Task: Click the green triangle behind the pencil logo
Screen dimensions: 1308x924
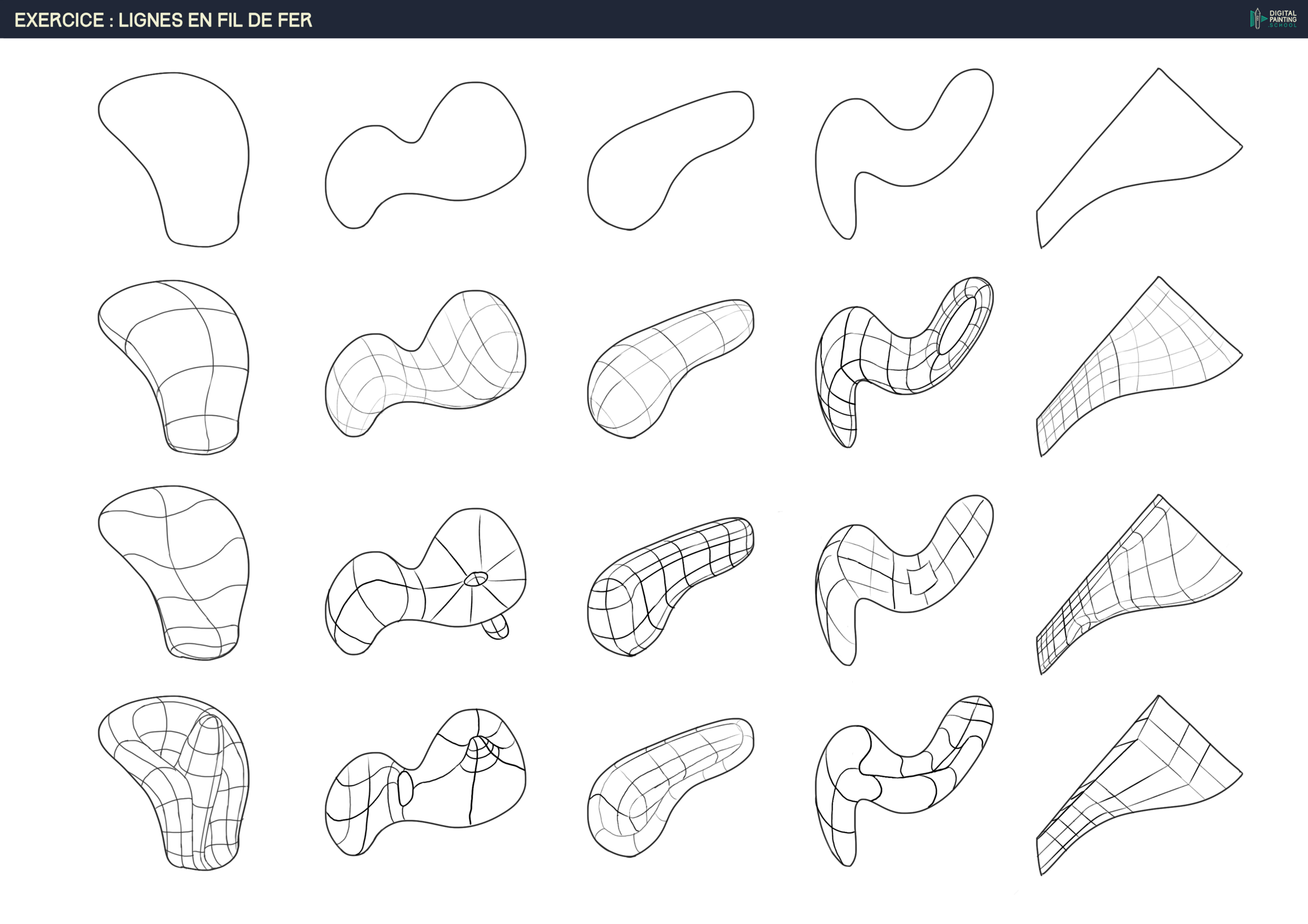Action: 1251,19
